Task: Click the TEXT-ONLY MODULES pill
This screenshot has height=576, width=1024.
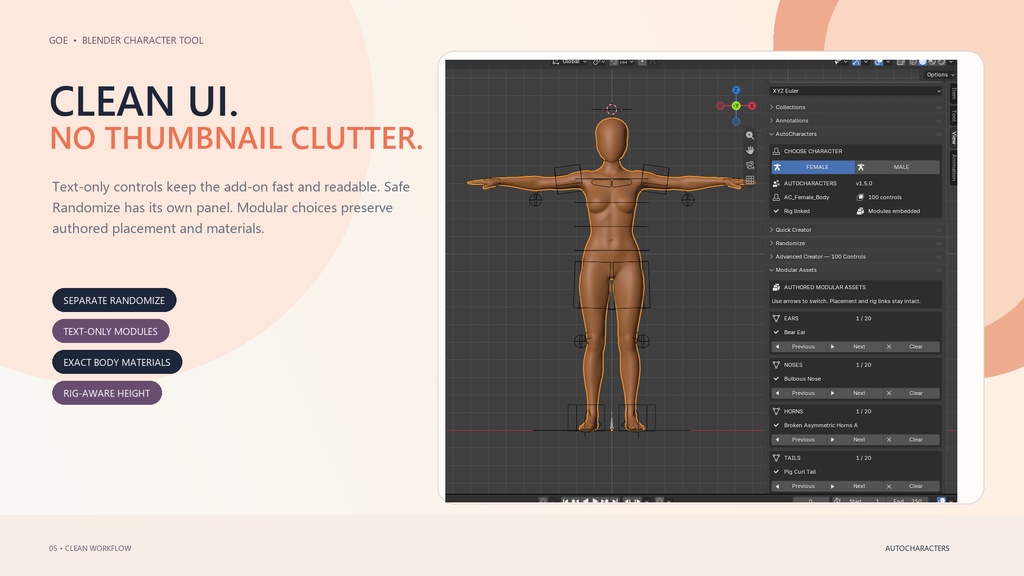Action: coord(110,331)
